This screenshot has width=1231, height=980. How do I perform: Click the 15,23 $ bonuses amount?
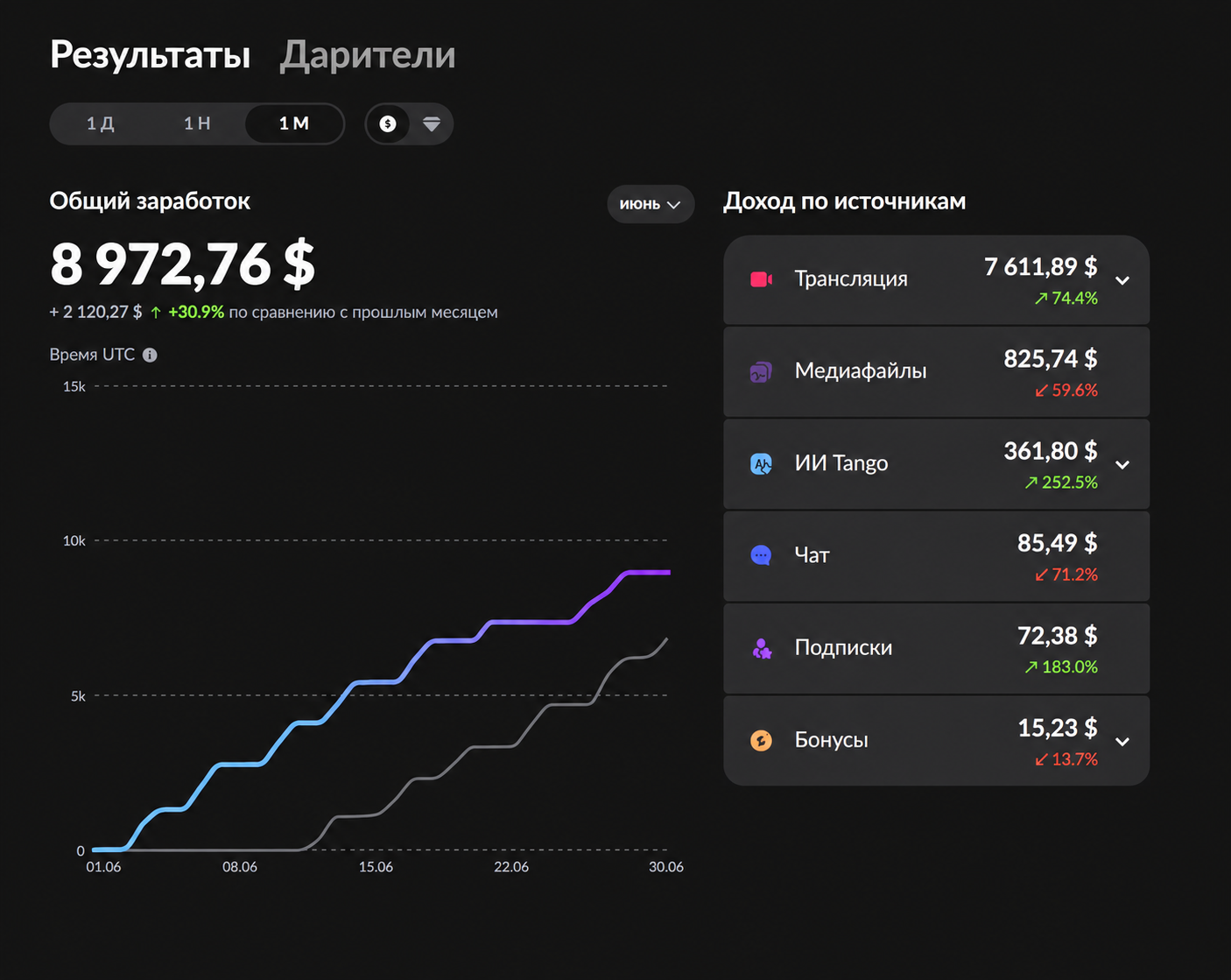[x=1057, y=728]
